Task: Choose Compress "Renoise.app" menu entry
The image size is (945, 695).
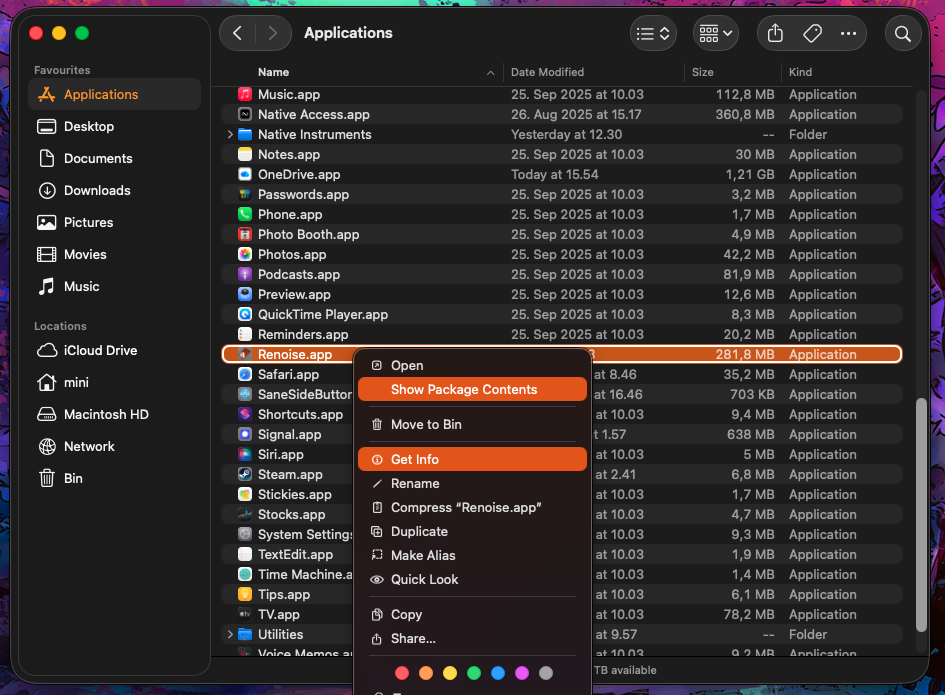Action: (x=466, y=507)
